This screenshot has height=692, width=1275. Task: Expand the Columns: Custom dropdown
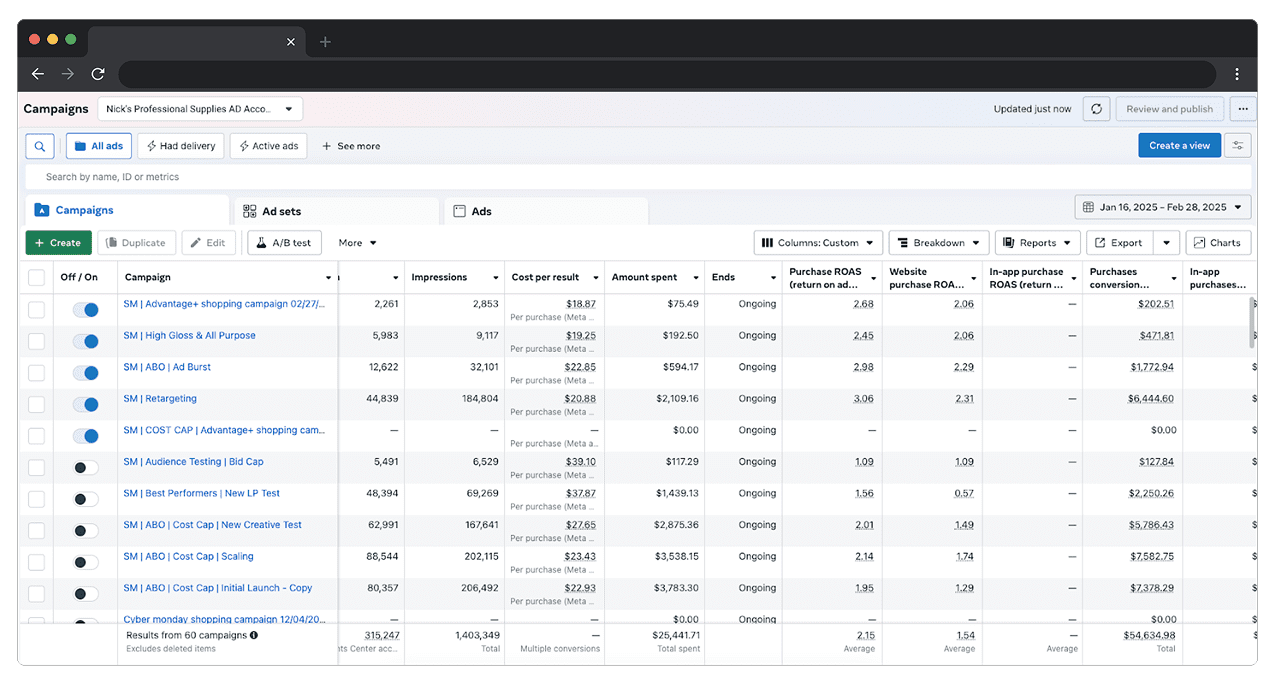pos(818,243)
